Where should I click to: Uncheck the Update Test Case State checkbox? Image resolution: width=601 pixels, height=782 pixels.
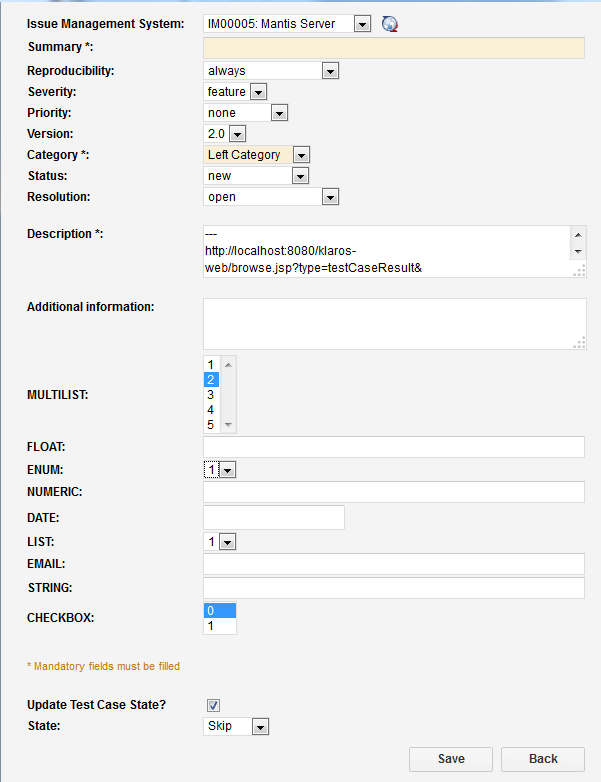[x=212, y=705]
